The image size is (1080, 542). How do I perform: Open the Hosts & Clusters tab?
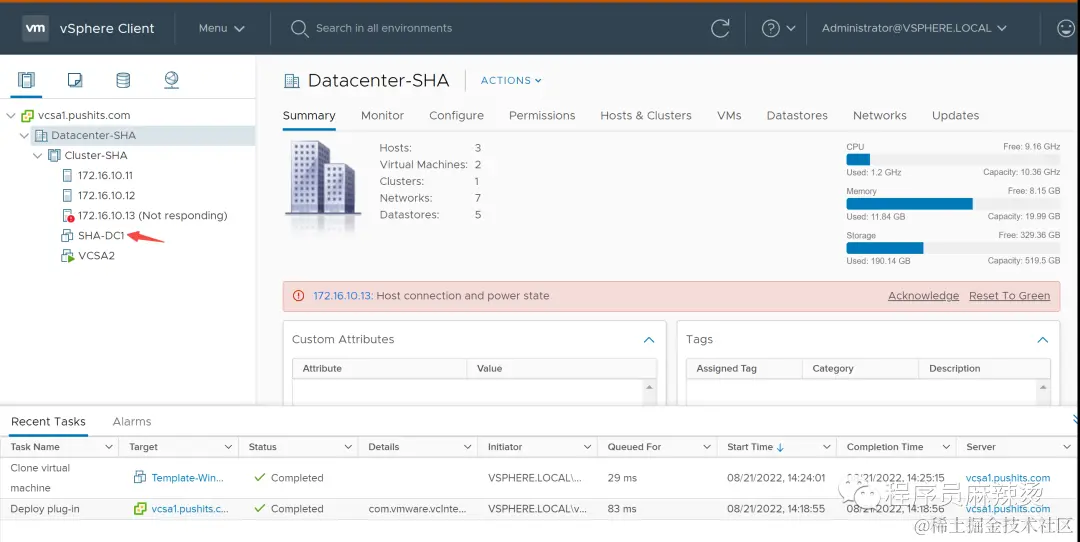point(646,116)
